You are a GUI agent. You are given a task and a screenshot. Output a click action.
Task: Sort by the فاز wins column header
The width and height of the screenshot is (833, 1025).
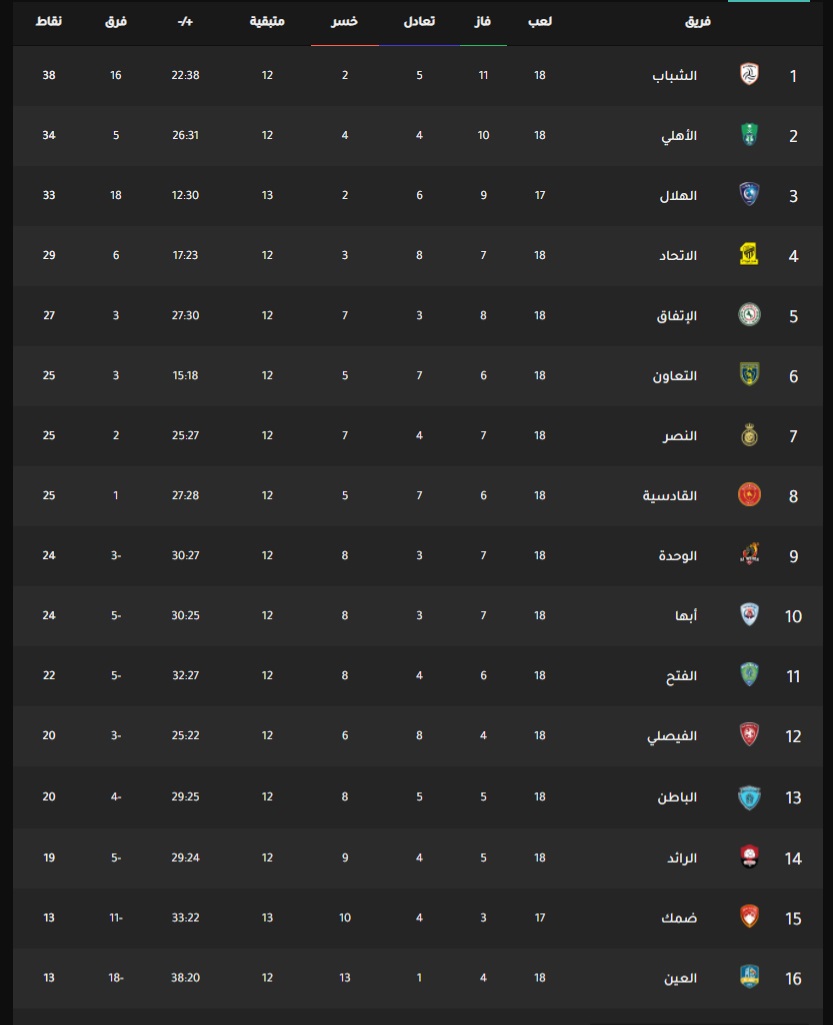pos(483,22)
